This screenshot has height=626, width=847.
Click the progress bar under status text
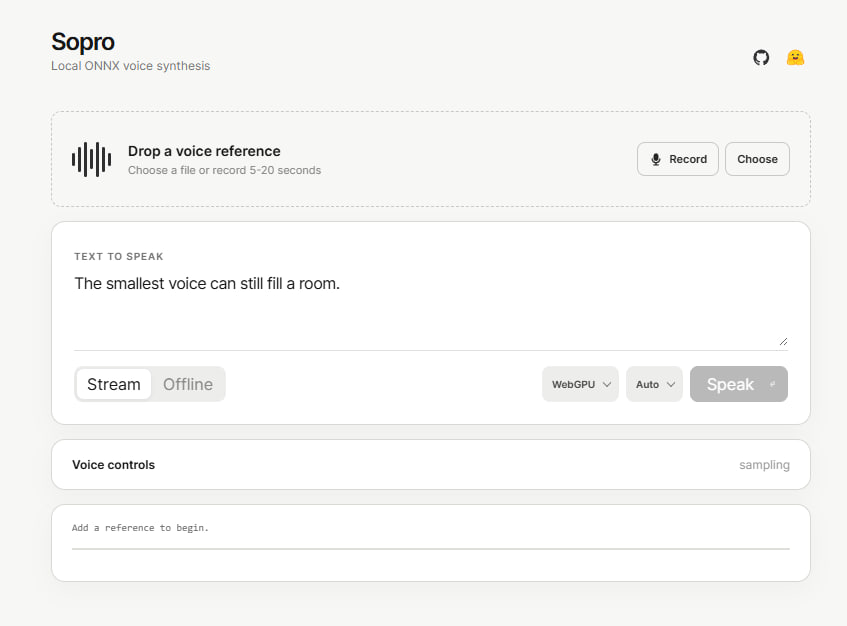431,549
